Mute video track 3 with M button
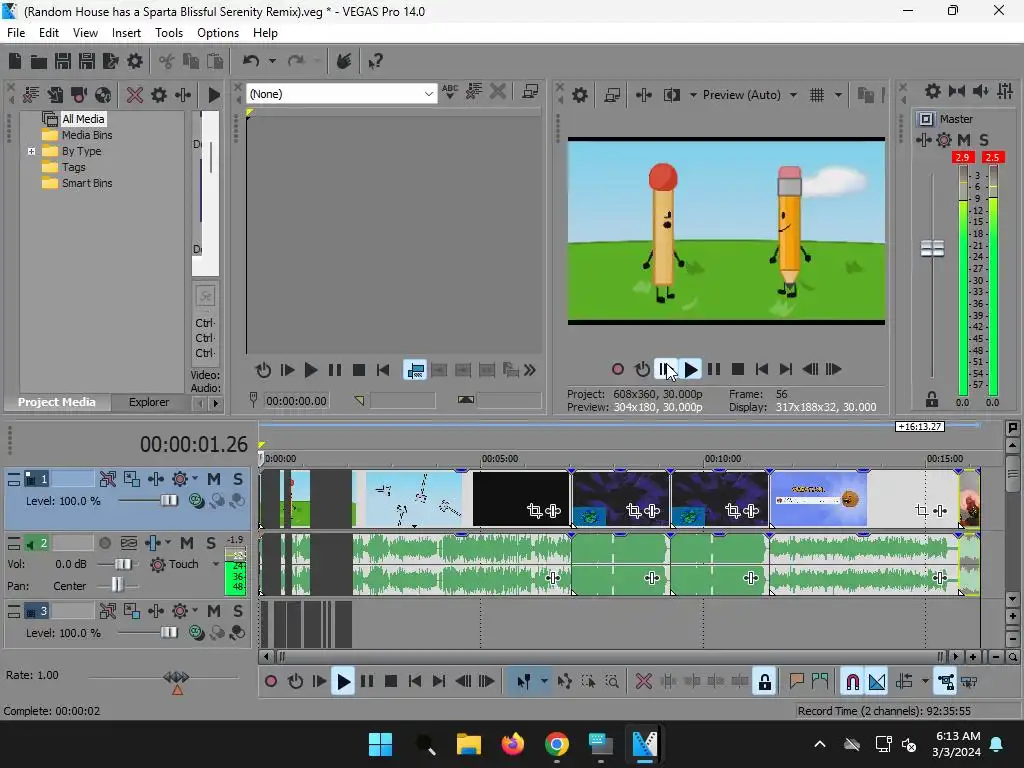Image resolution: width=1024 pixels, height=768 pixels. point(214,611)
